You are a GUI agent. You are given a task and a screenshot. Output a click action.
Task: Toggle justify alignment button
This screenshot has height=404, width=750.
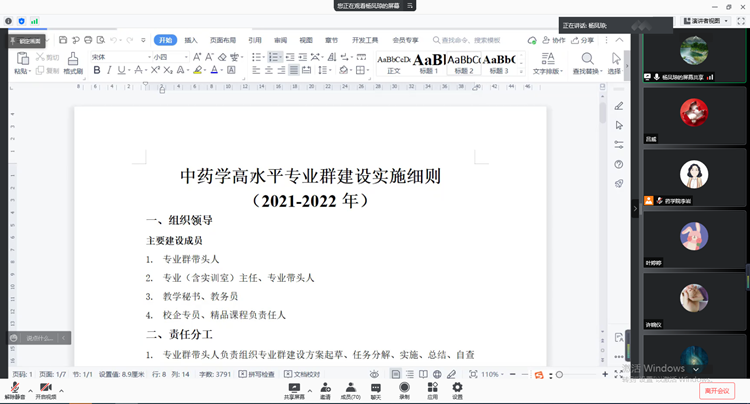(x=294, y=70)
